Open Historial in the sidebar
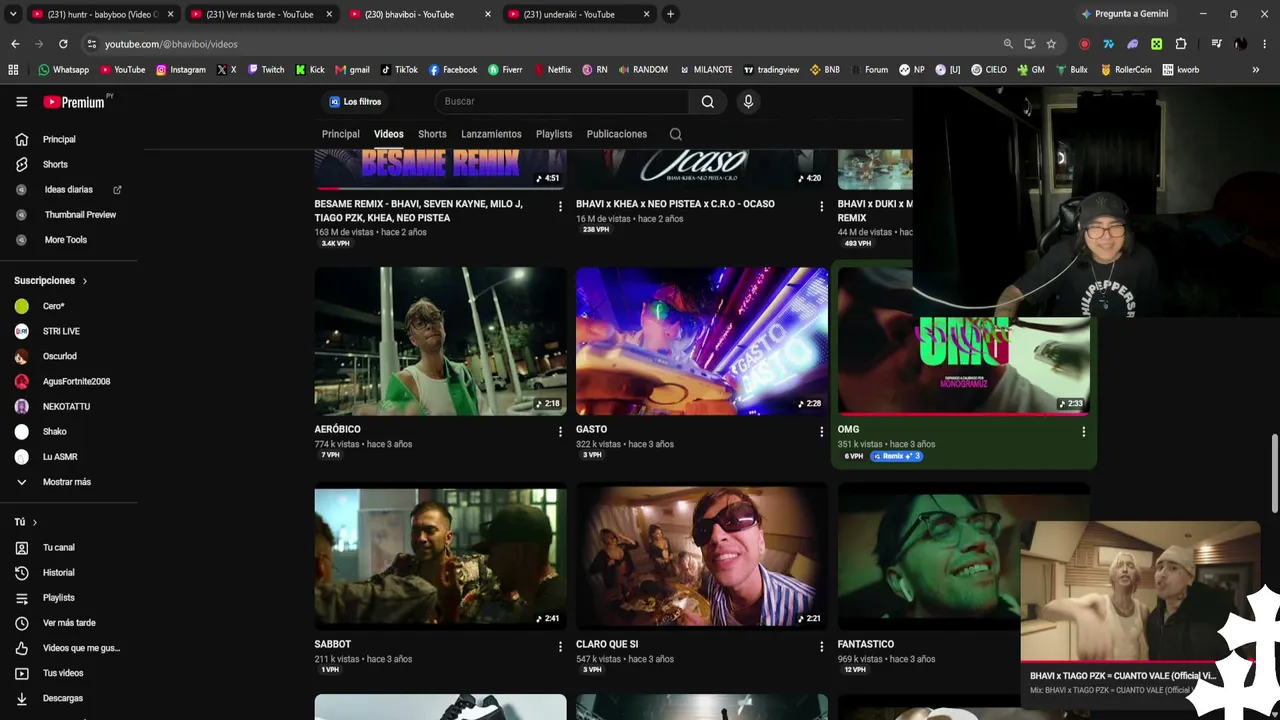 58,573
